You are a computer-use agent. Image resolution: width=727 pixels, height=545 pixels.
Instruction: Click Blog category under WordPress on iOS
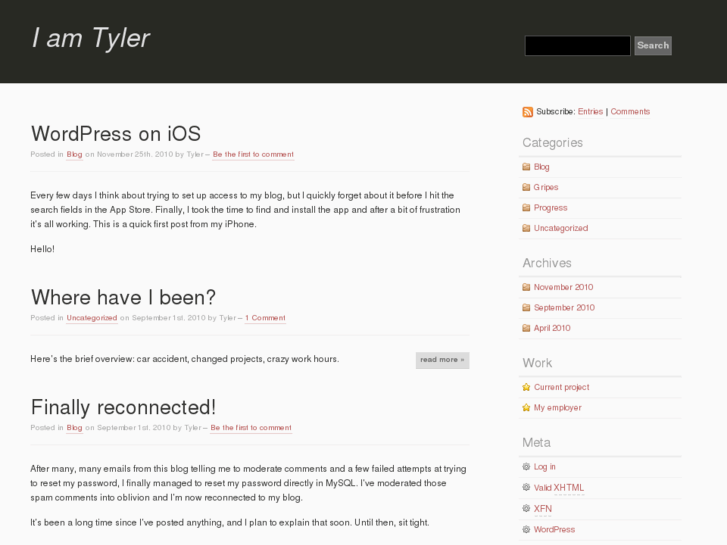point(74,154)
